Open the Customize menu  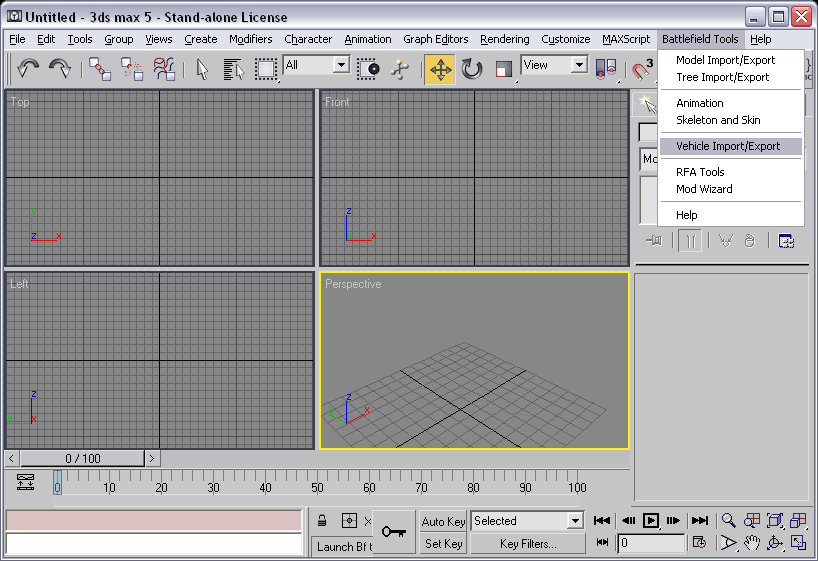(566, 39)
